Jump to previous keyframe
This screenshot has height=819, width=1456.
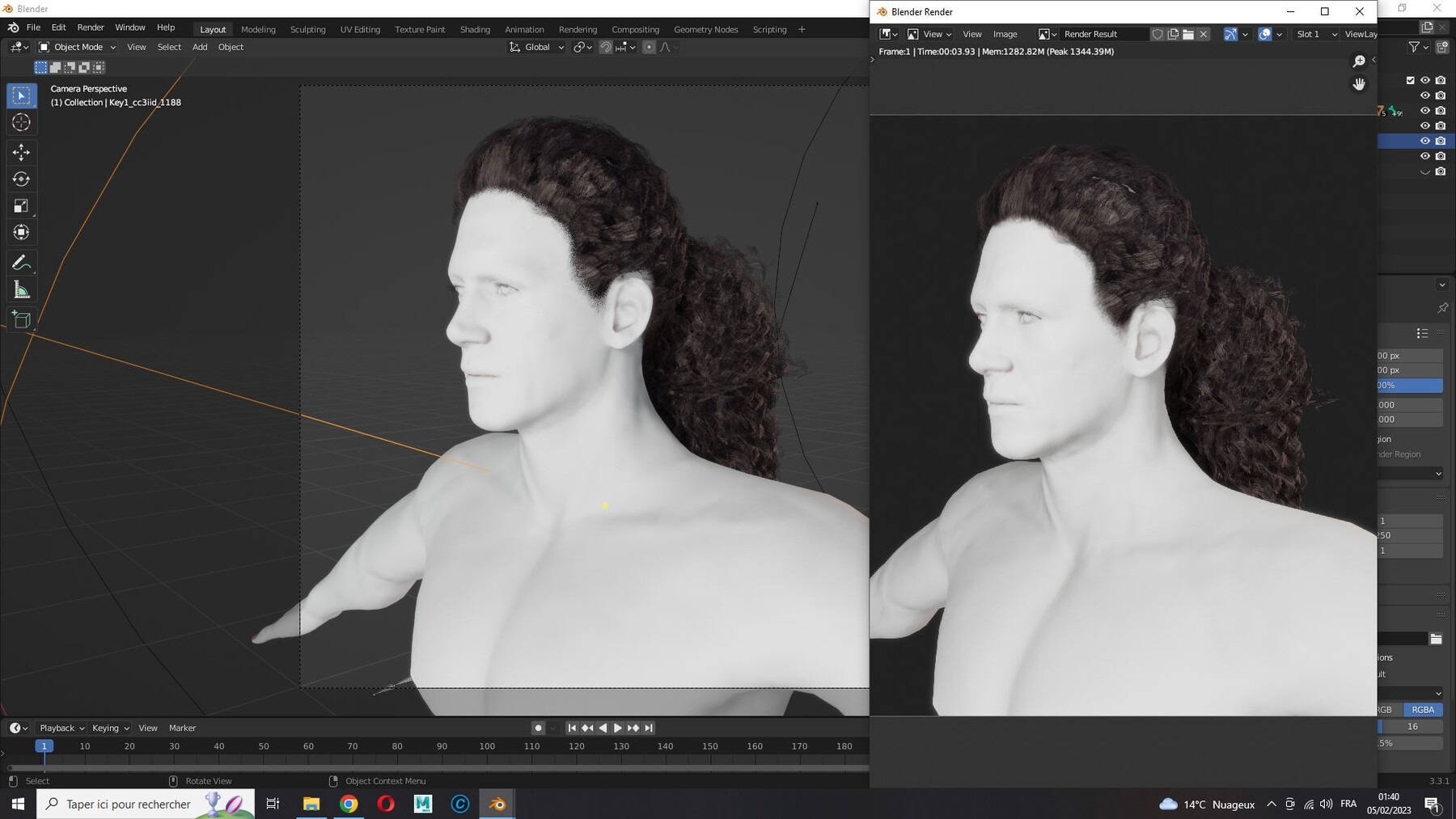587,728
